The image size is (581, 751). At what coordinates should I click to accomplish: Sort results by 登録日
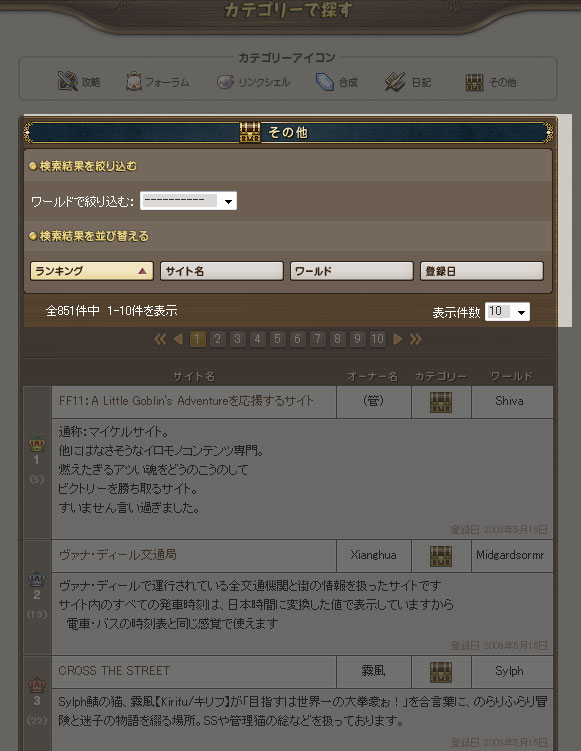pos(482,271)
